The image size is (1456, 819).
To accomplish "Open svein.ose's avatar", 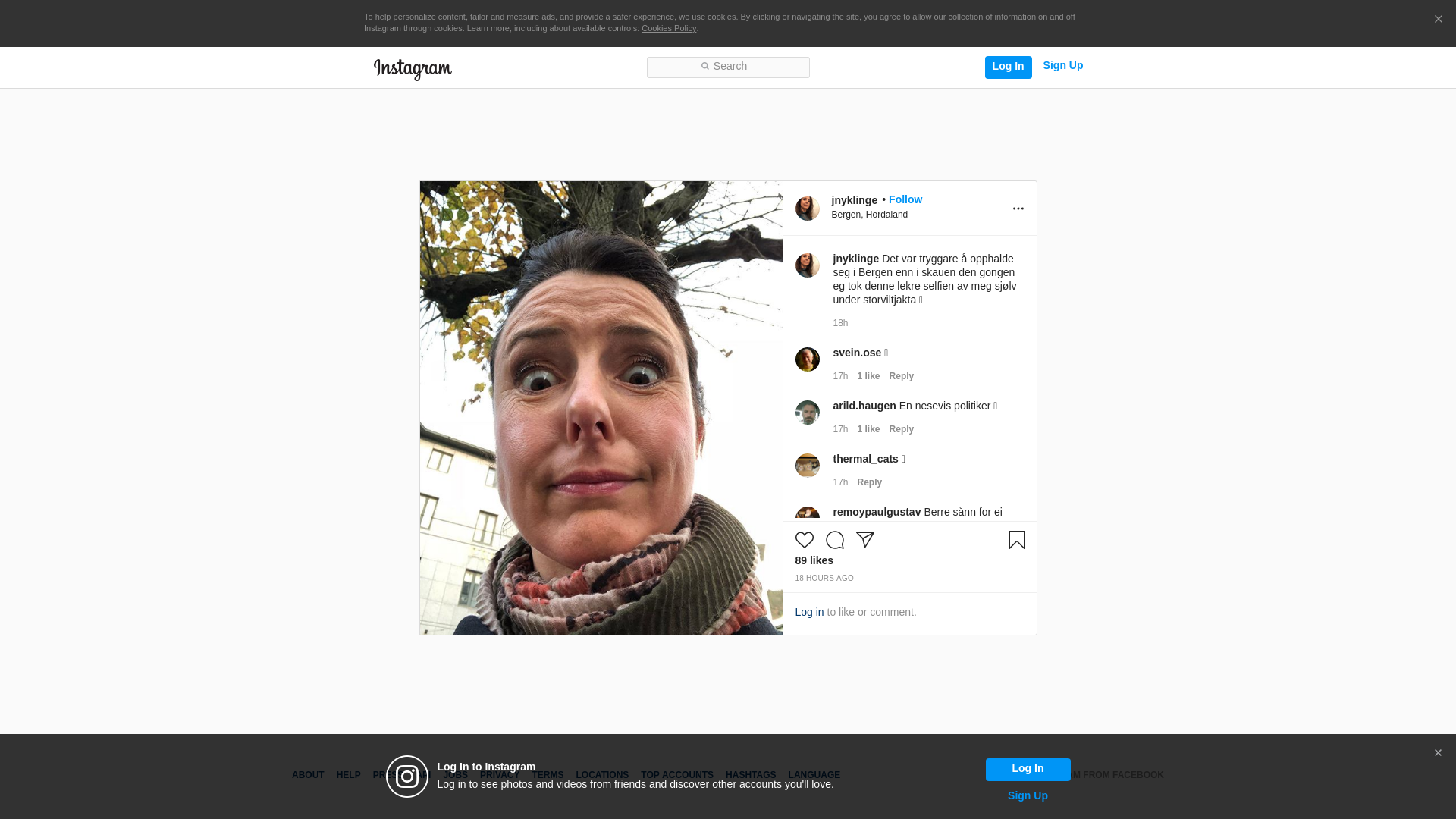I will (x=807, y=359).
